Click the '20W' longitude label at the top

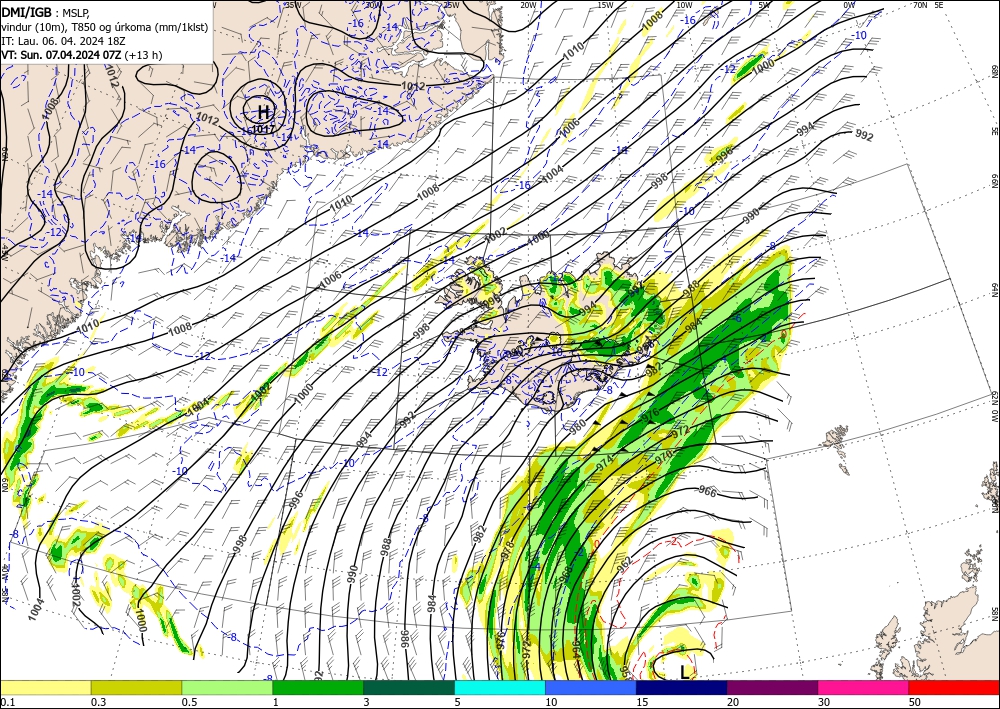tap(528, 5)
